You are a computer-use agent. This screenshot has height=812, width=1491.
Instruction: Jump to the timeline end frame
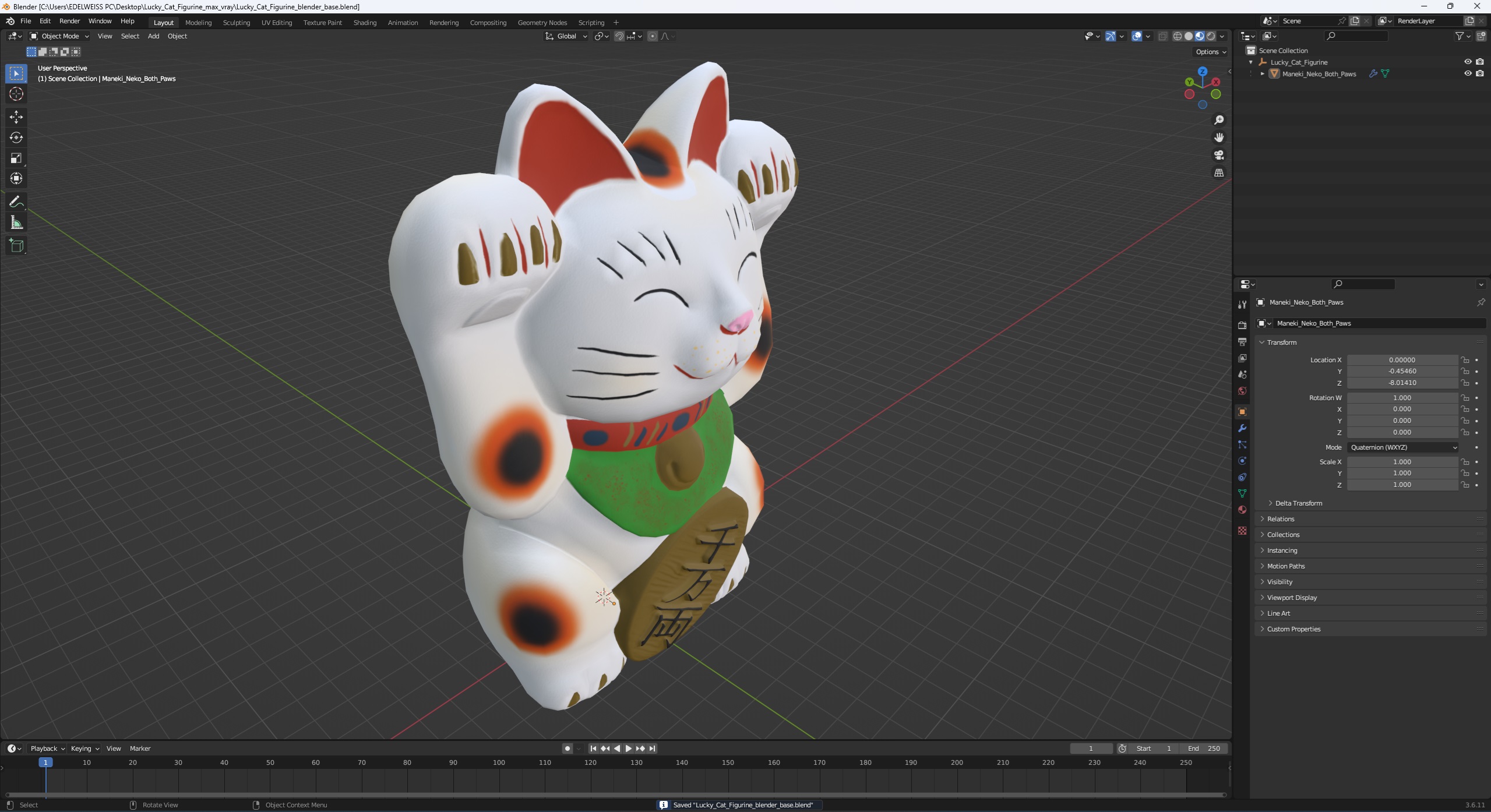click(652, 749)
